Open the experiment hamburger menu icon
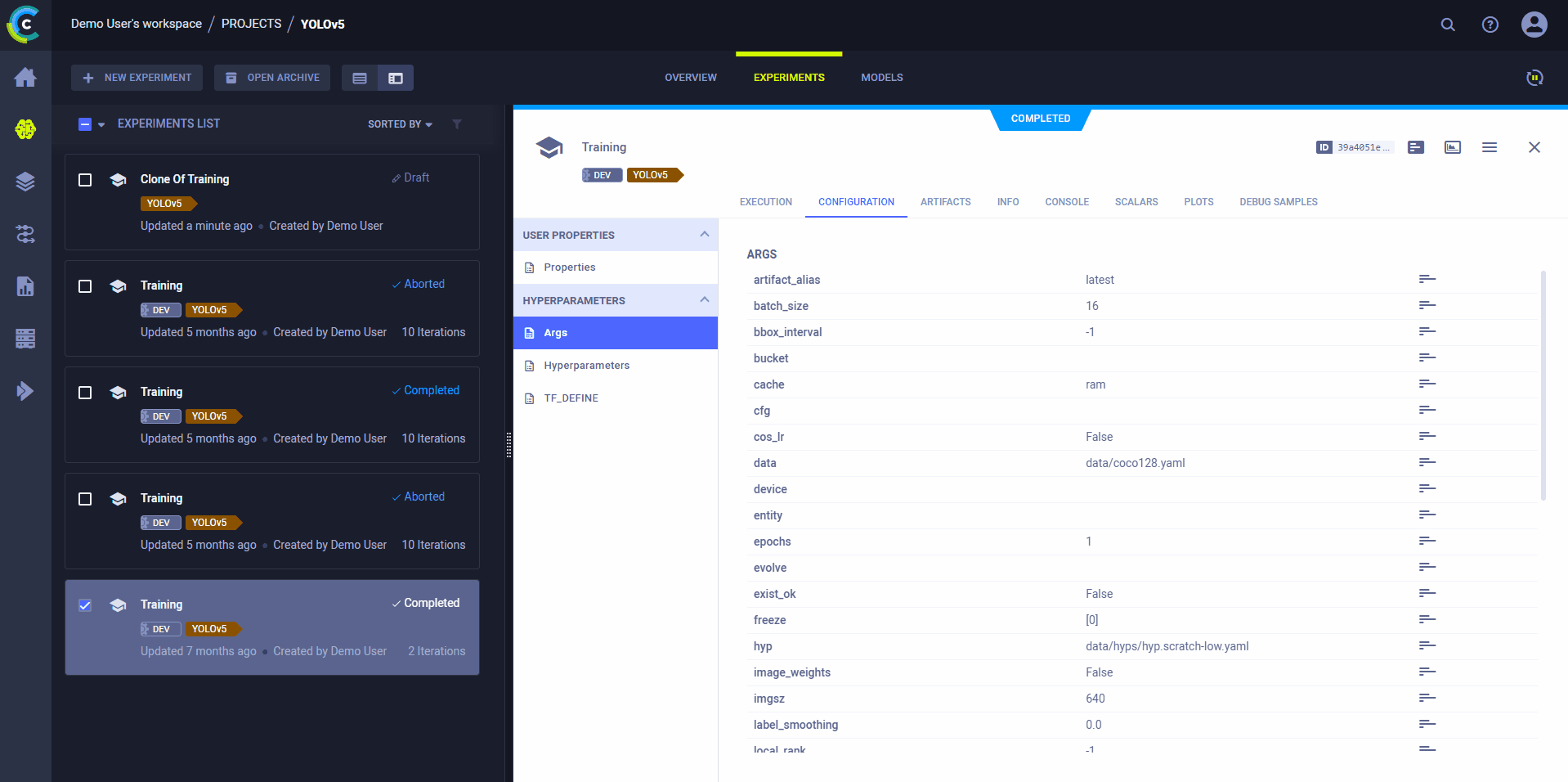Screen dimensions: 1568x782 [1489, 147]
